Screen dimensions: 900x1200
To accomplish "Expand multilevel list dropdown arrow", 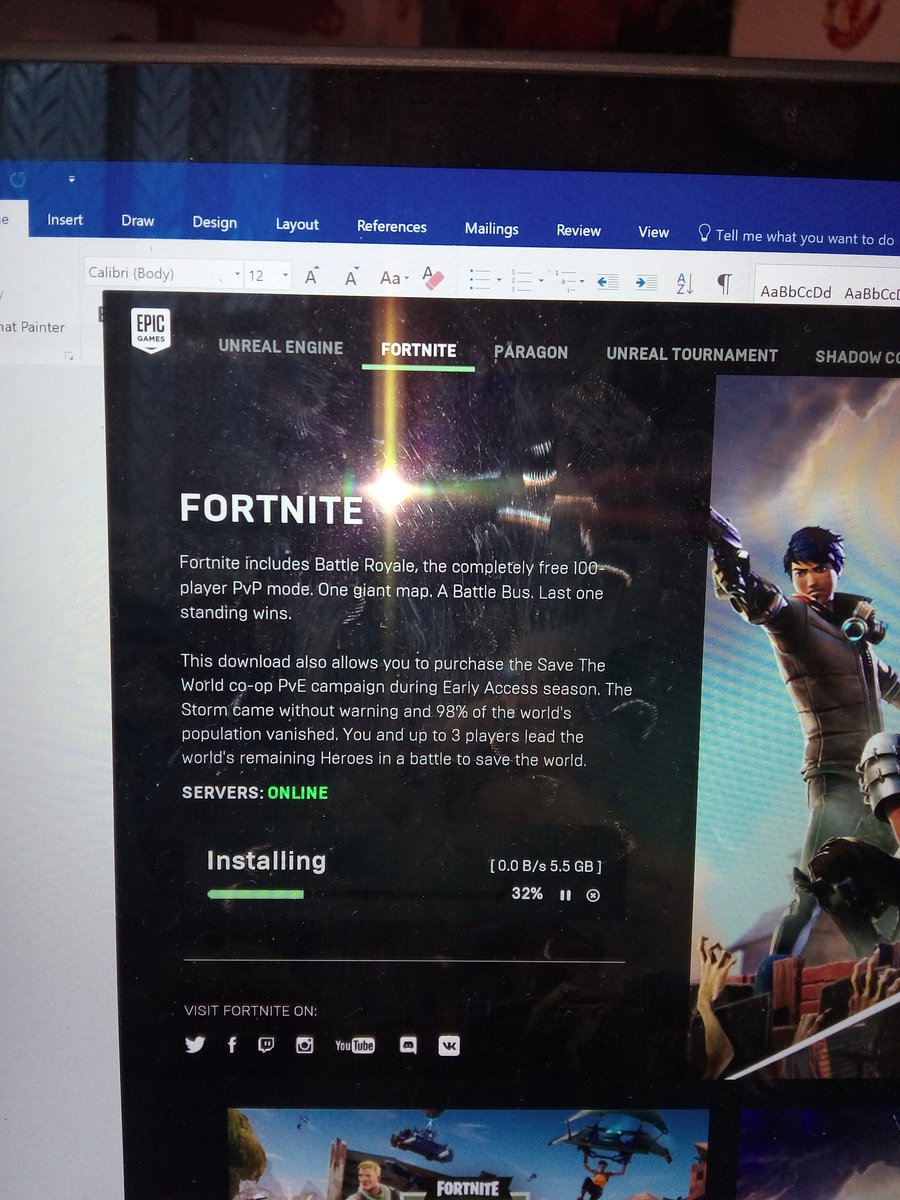I will pos(583,282).
